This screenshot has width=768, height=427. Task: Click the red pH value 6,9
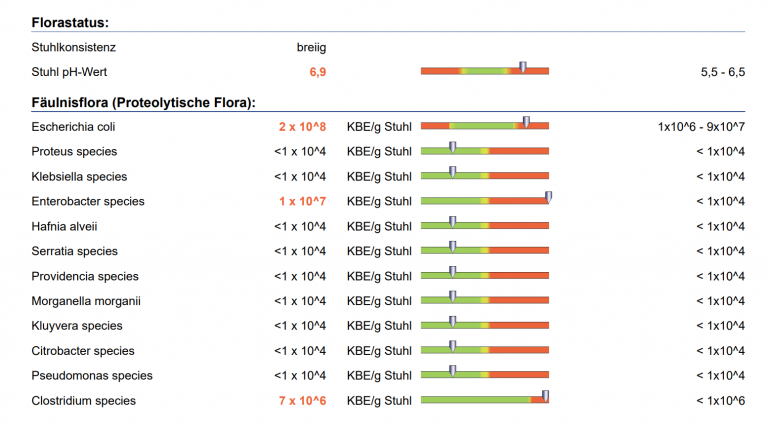318,72
